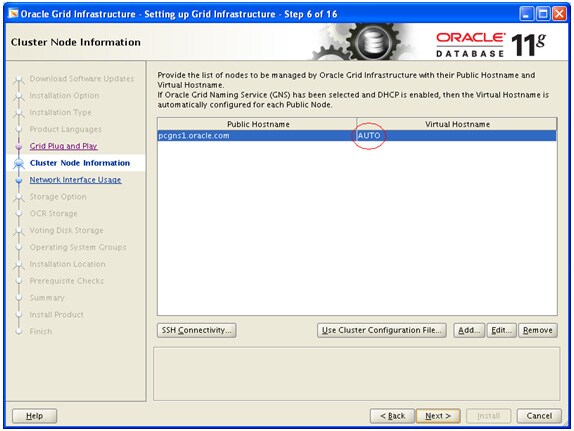This screenshot has height=431, width=574.
Task: Go Back to previous step
Action: 392,416
